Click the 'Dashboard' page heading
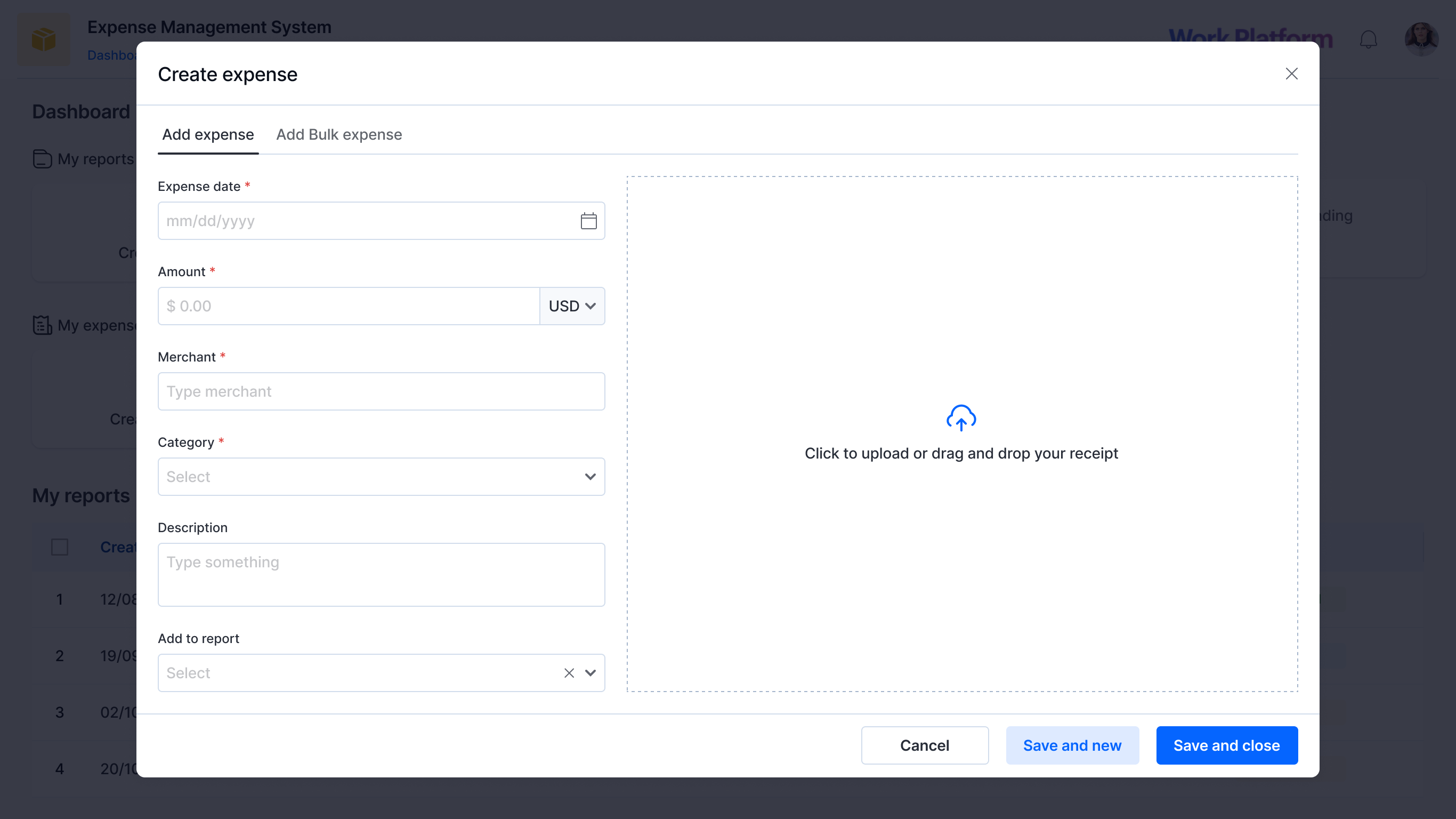This screenshot has height=819, width=1456. [81, 111]
